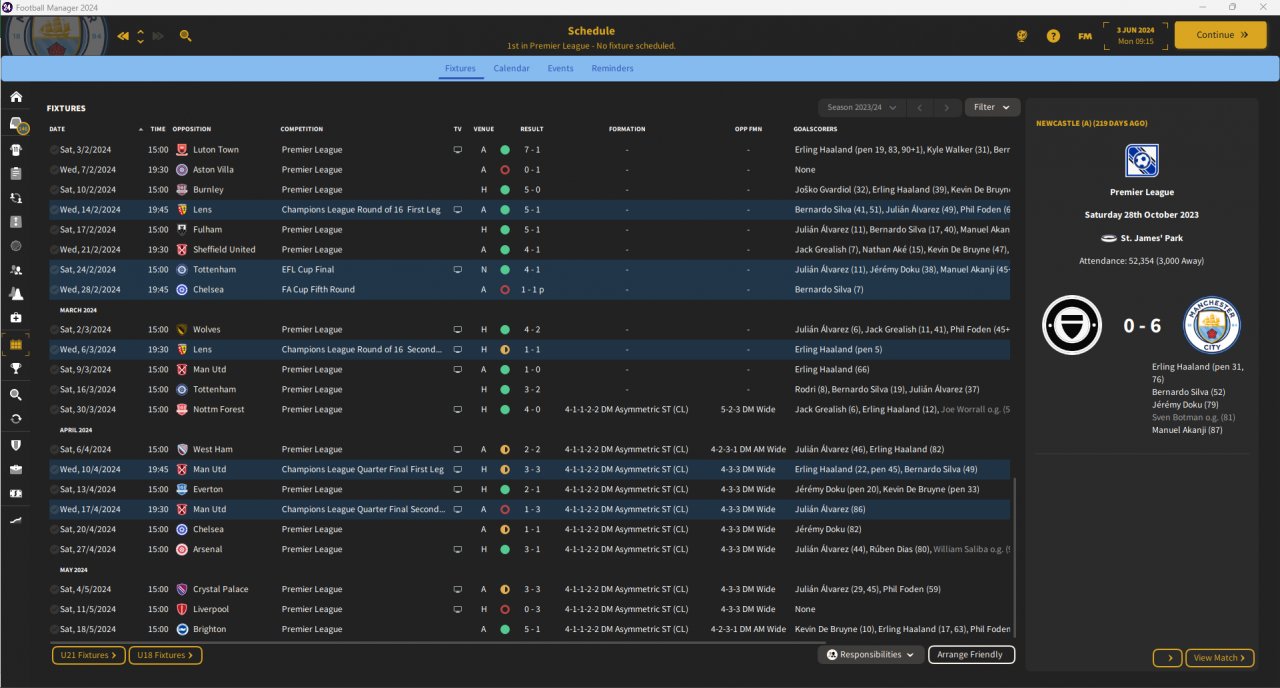Open the Data Hub icon in sidebar
Viewport: 1280px width, 688px height.
[16, 245]
